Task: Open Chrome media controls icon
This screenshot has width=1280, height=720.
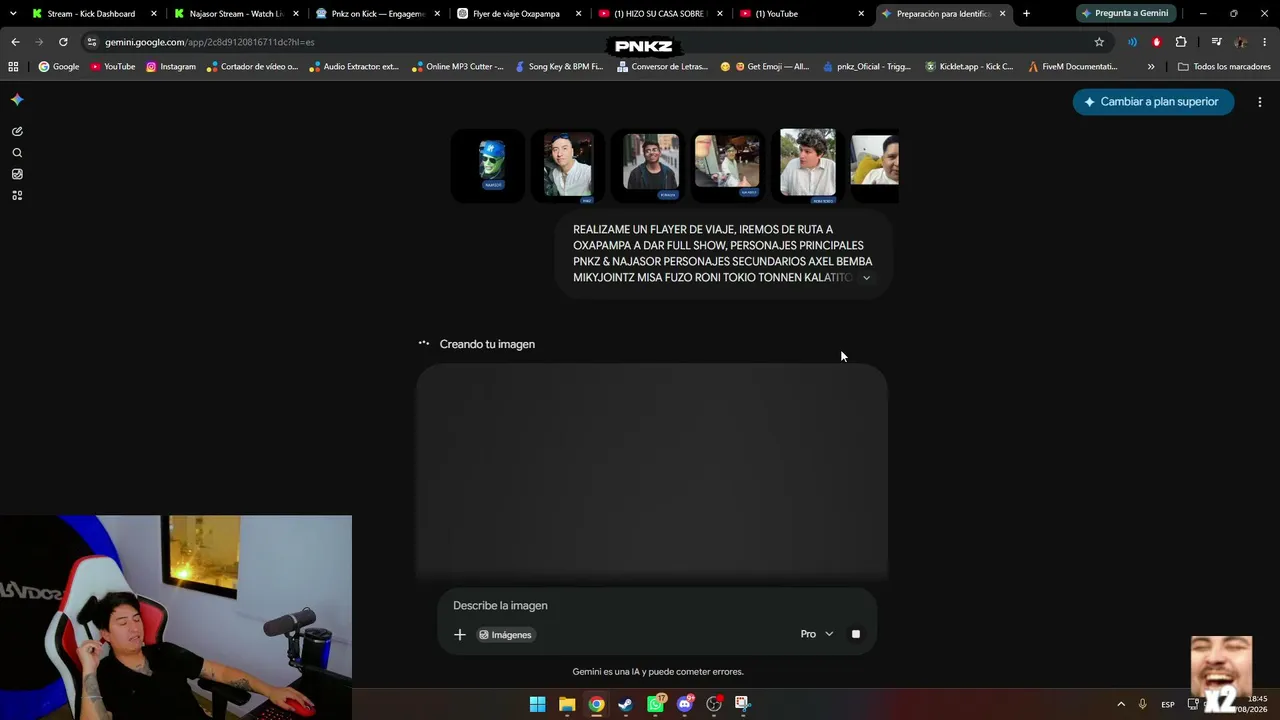Action: pyautogui.click(x=1216, y=42)
